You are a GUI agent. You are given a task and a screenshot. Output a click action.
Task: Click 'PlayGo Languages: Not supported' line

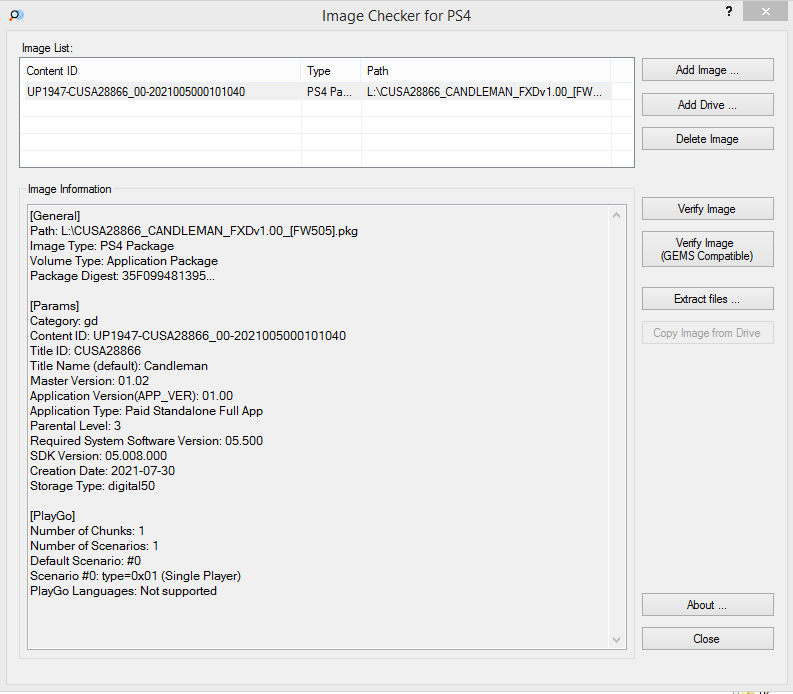click(123, 591)
